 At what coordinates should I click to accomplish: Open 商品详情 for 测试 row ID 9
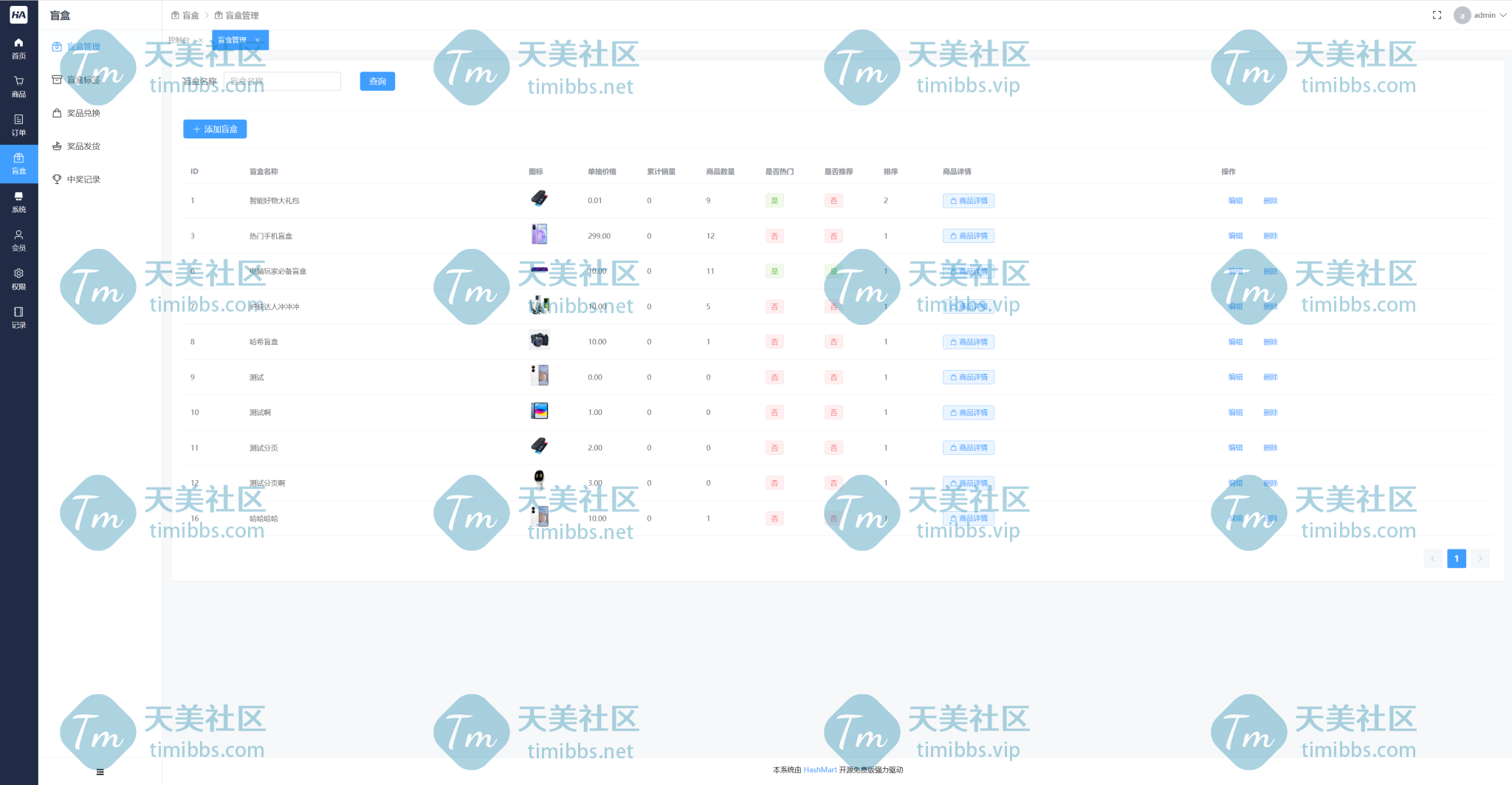point(968,377)
